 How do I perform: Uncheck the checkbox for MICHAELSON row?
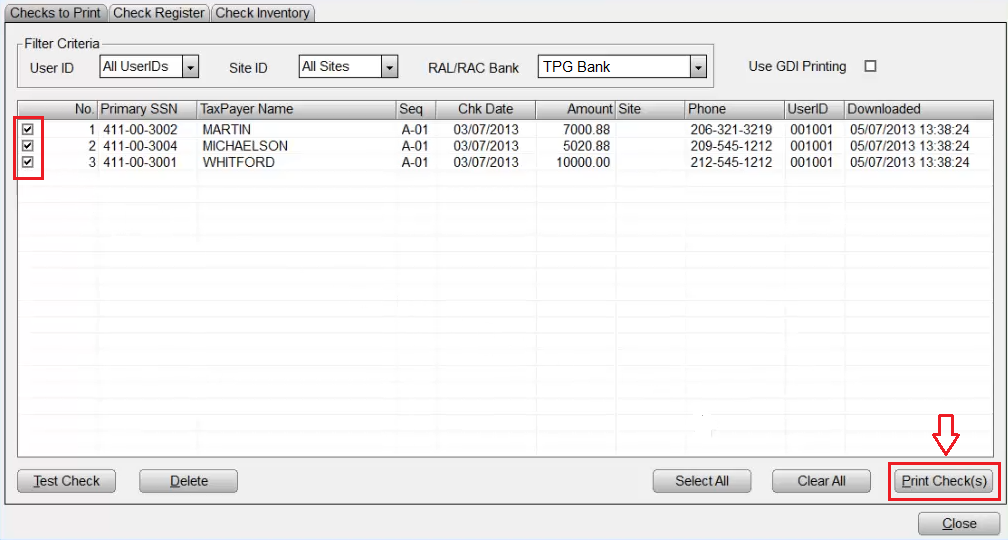(28, 146)
